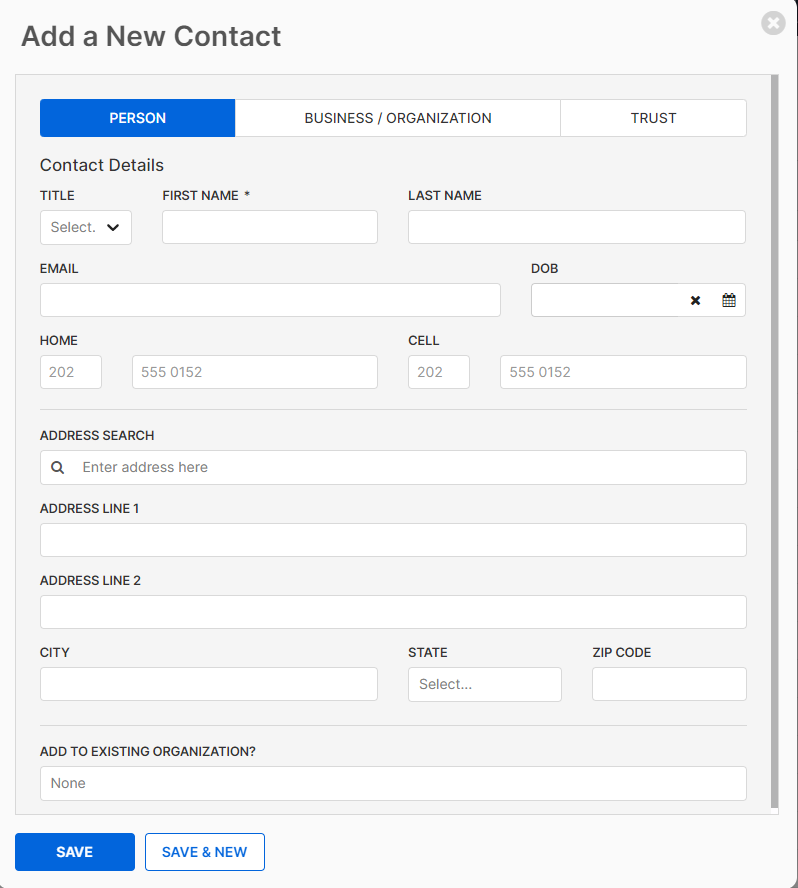Focus the First Name input field

270,227
